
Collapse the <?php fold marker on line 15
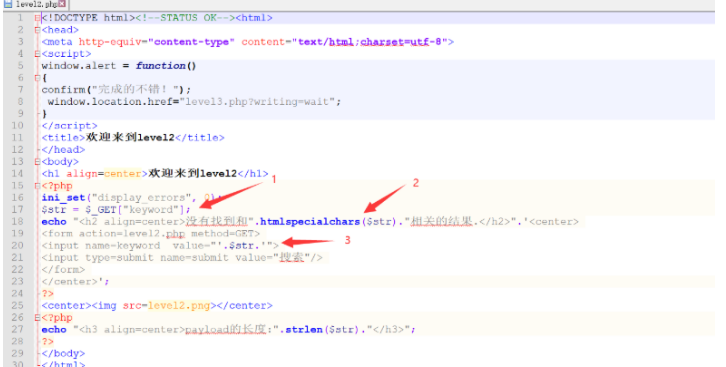(x=37, y=186)
